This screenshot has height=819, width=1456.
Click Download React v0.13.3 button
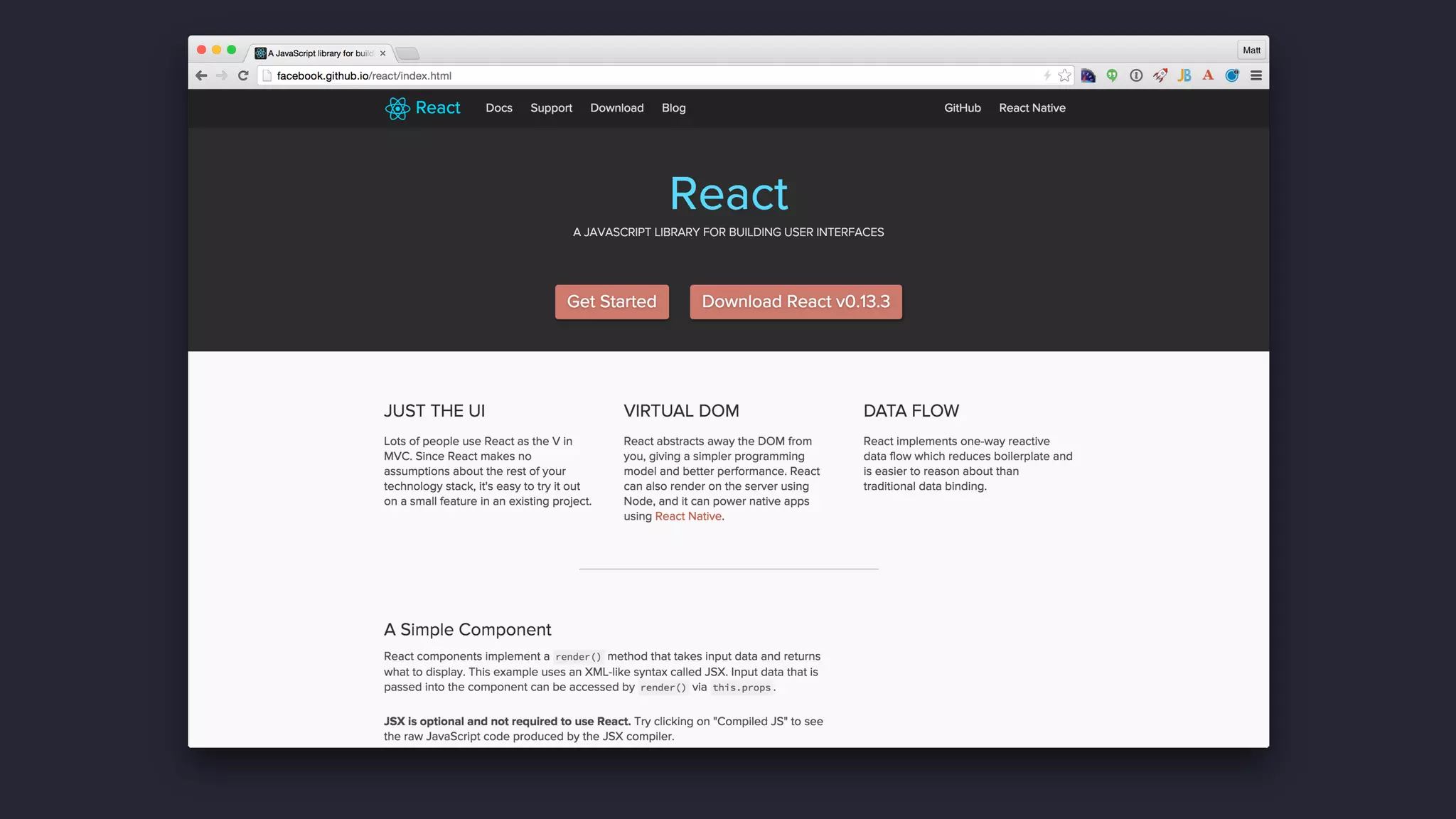(796, 302)
